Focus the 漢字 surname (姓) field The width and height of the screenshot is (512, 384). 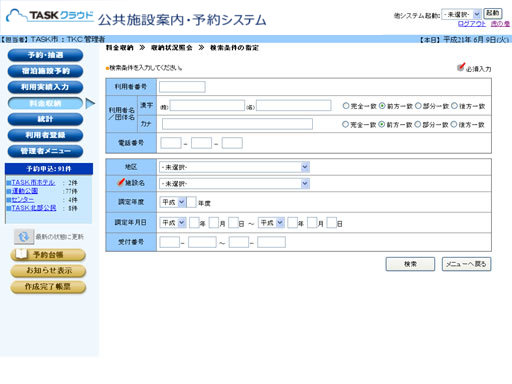[207, 106]
